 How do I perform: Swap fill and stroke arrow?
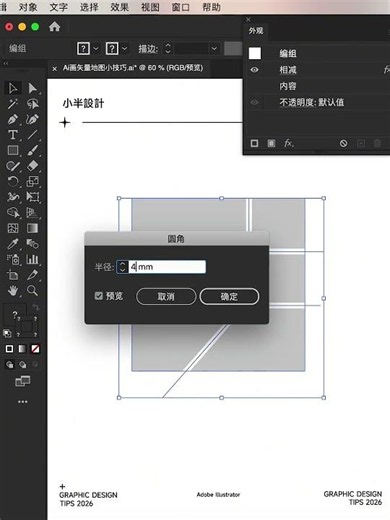pyautogui.click(x=35, y=308)
